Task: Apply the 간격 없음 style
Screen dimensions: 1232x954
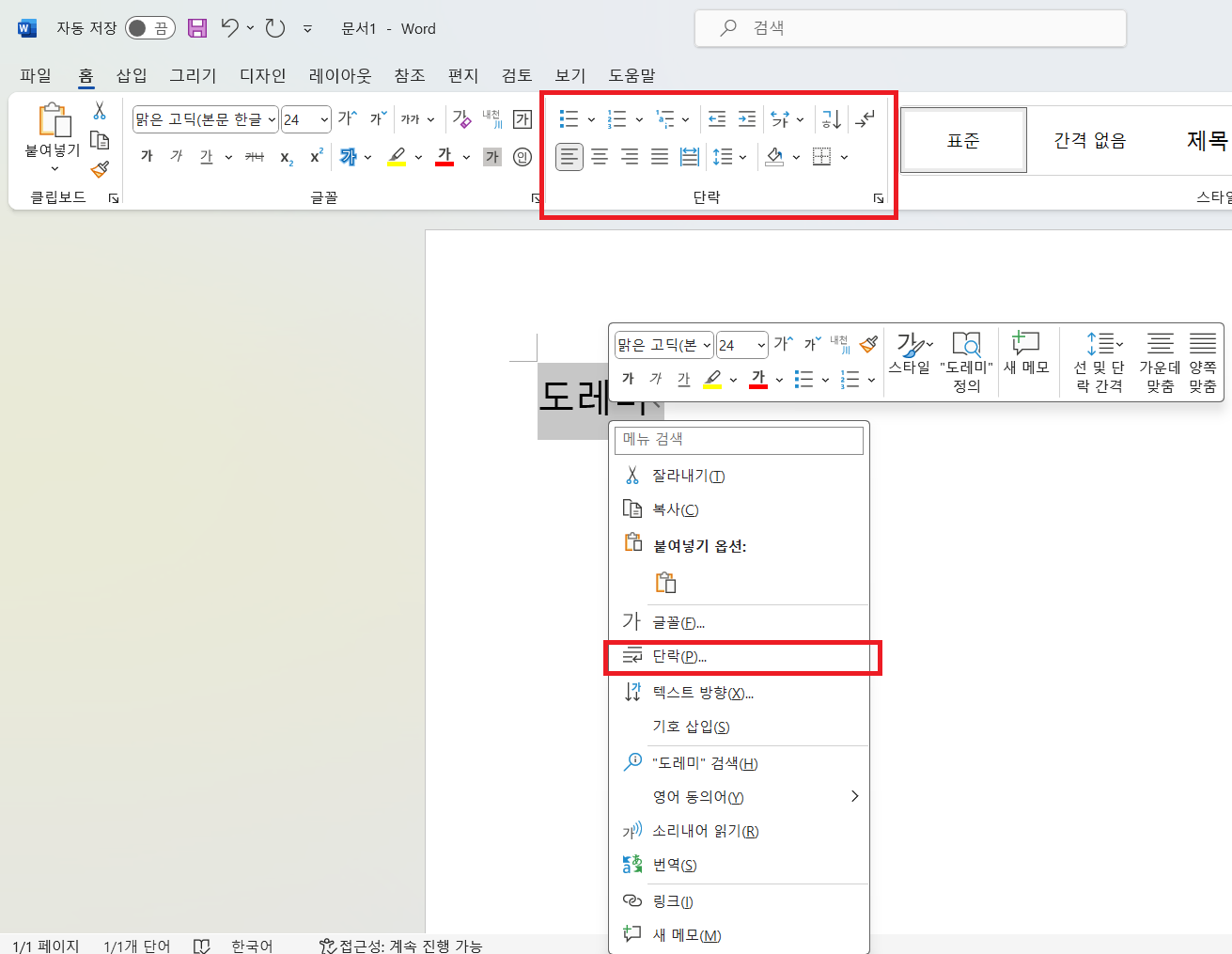Action: tap(1090, 140)
